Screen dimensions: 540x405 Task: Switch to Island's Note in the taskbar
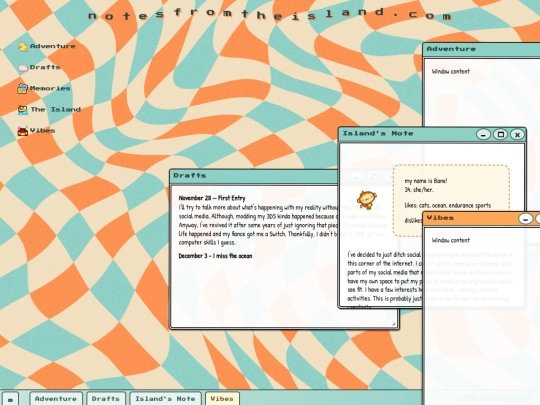click(x=165, y=399)
